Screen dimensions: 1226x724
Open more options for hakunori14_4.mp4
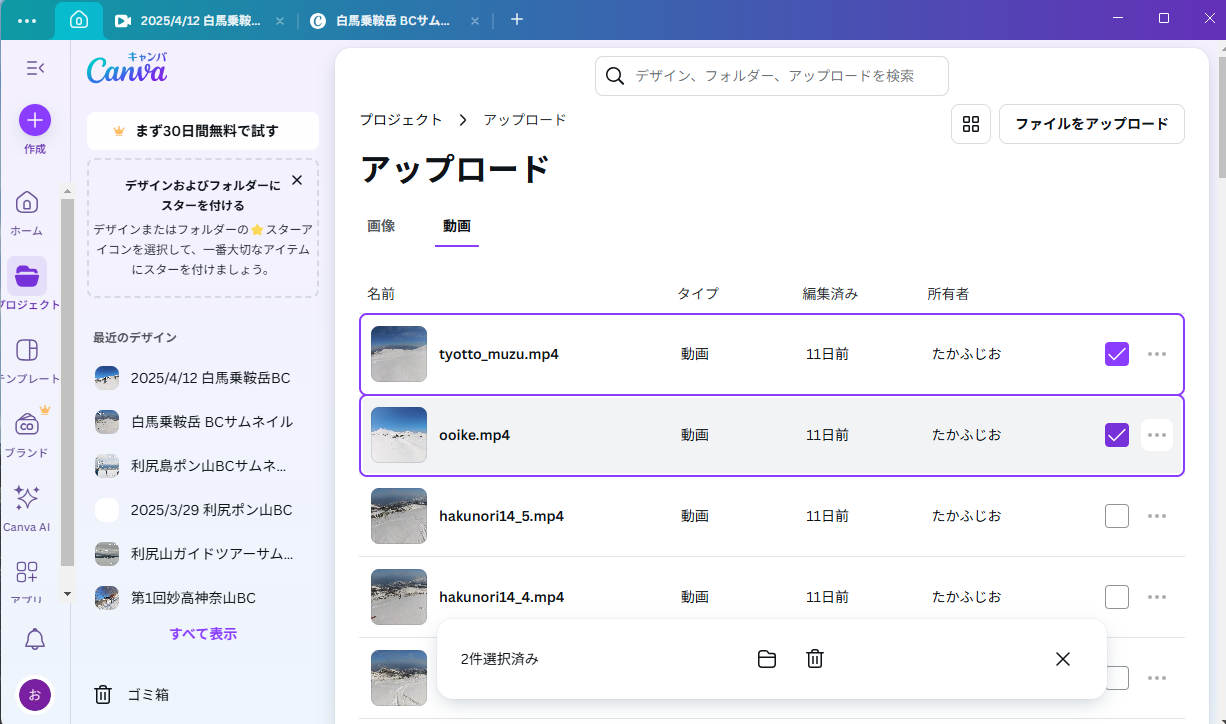pos(1157,597)
